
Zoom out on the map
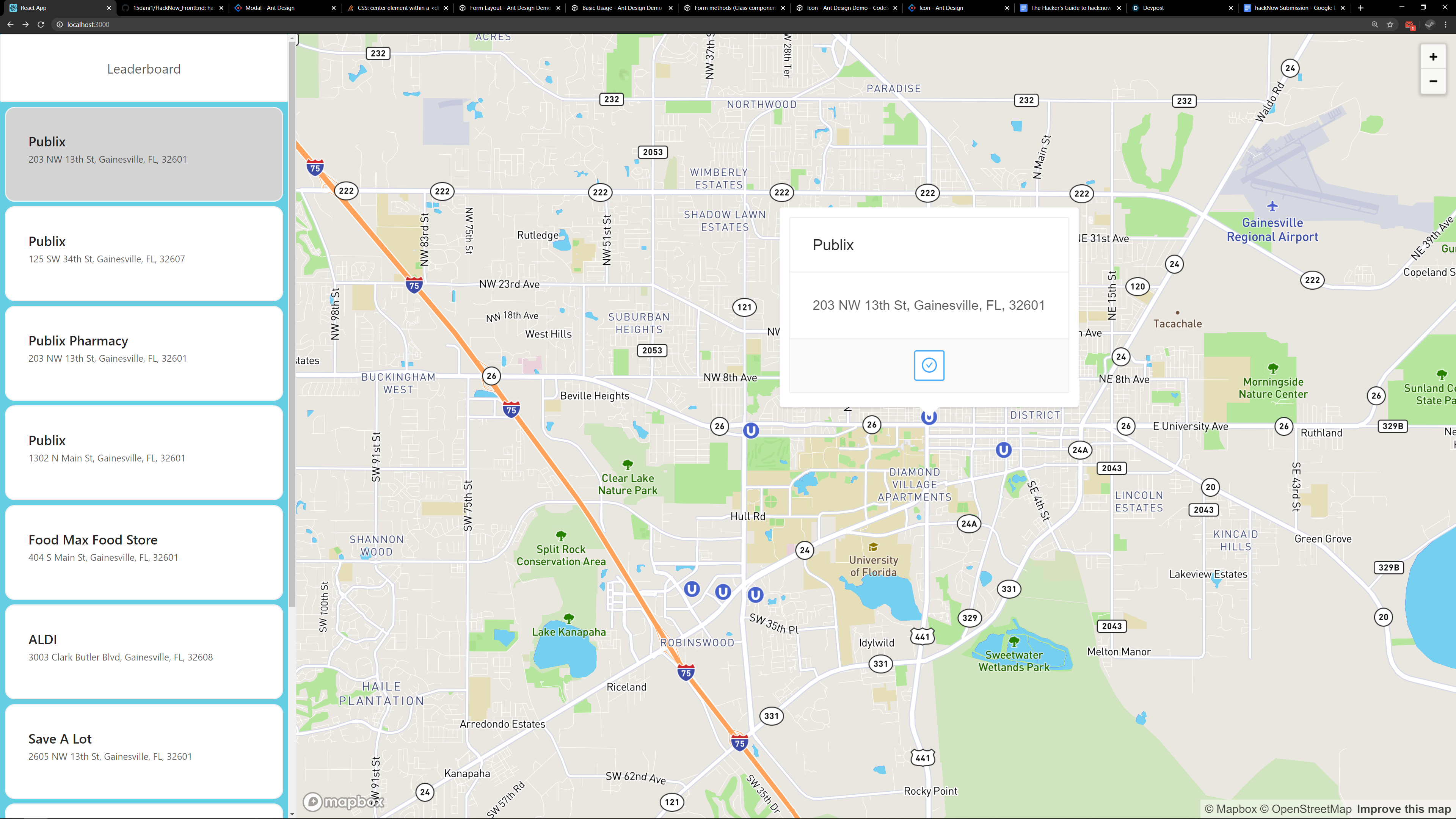click(1433, 82)
